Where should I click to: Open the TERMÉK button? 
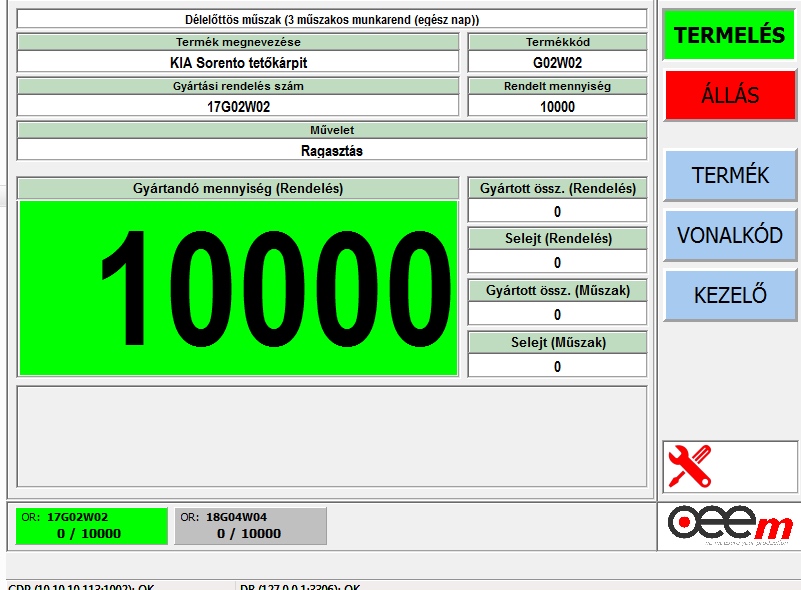[730, 176]
